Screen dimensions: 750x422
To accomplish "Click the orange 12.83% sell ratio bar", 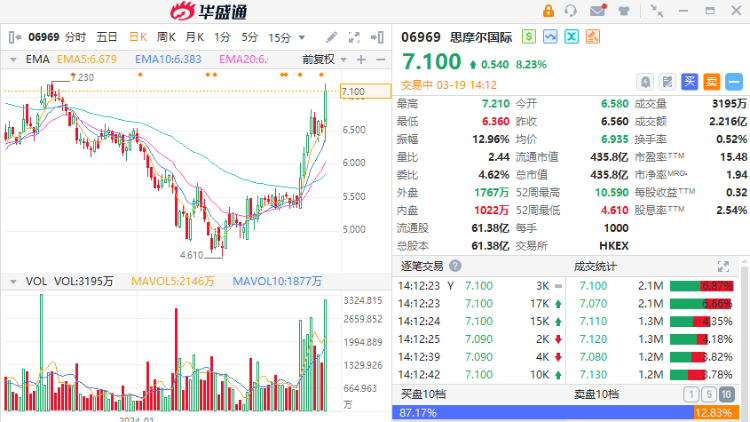I will [717, 412].
